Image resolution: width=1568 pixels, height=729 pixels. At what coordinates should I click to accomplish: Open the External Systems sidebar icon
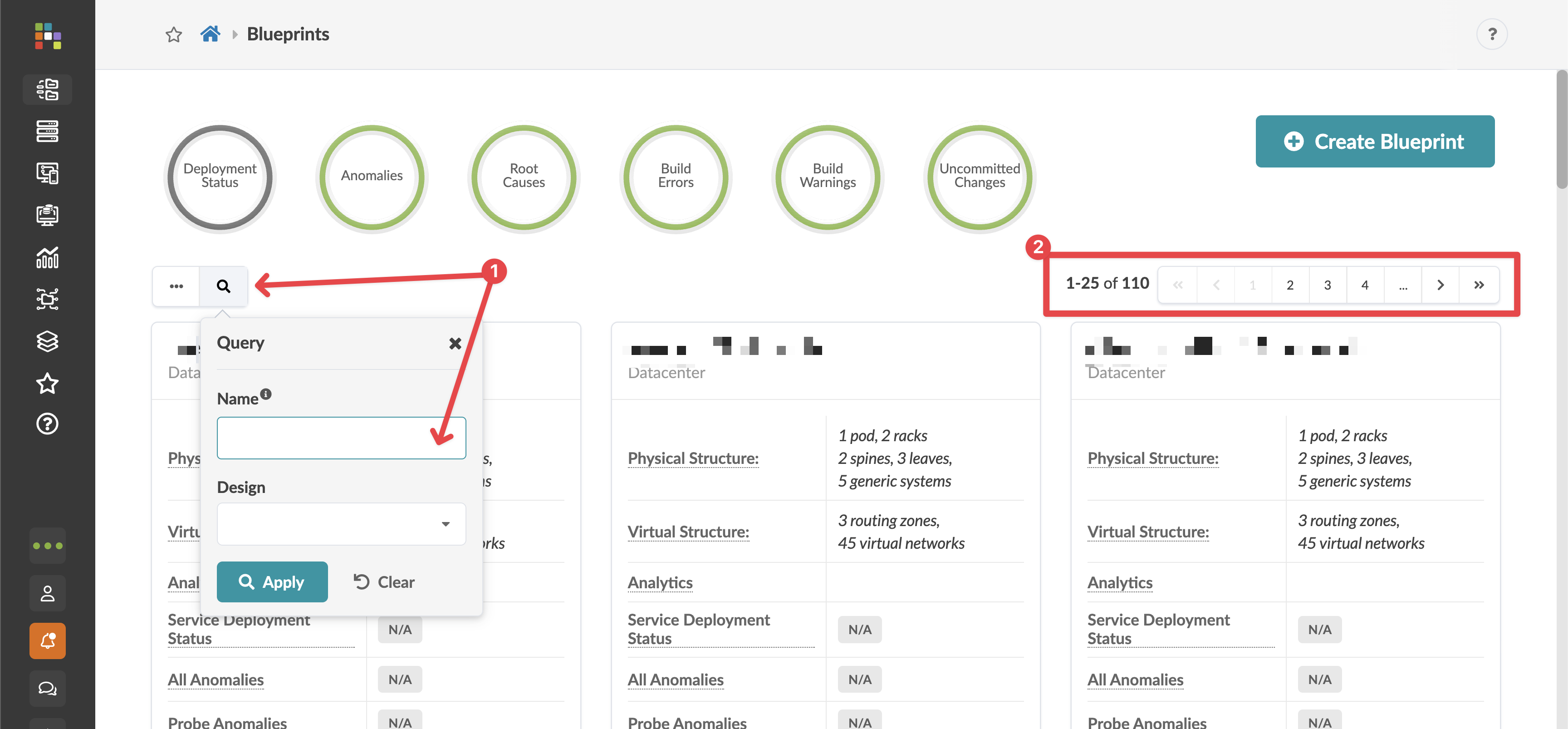point(48,299)
